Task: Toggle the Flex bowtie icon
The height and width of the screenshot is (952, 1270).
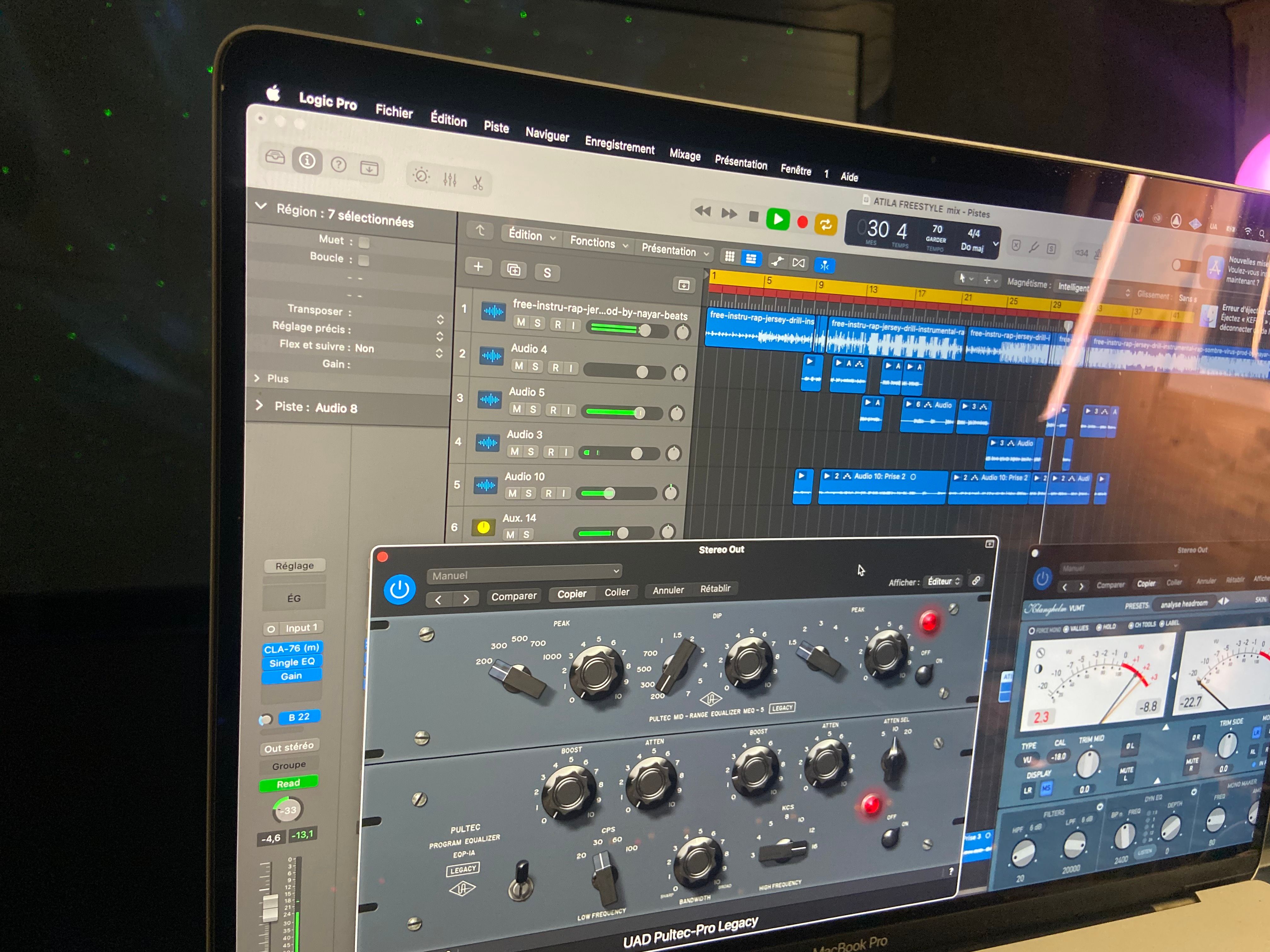Action: (x=798, y=263)
